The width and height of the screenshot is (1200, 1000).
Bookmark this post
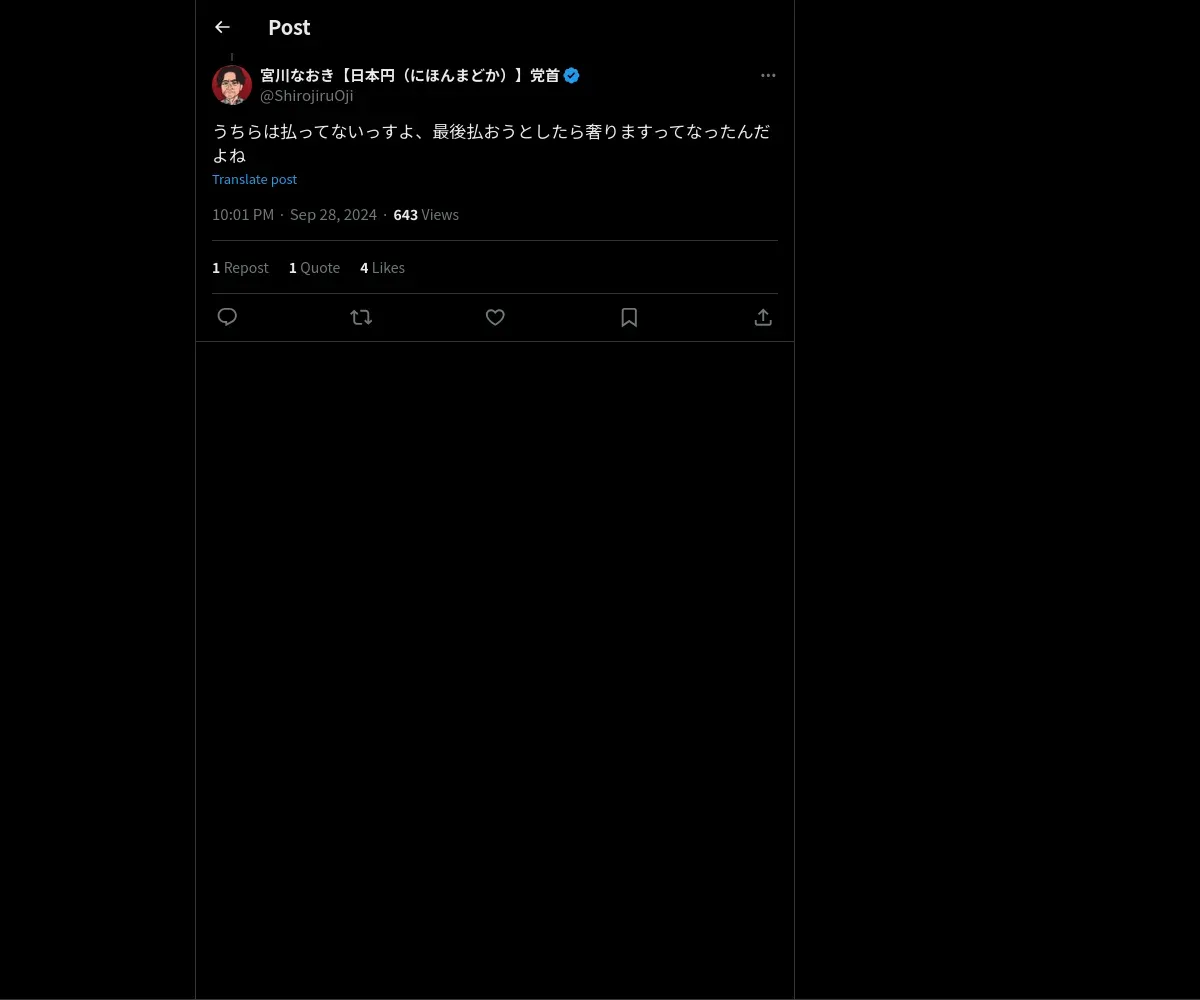[x=629, y=317]
